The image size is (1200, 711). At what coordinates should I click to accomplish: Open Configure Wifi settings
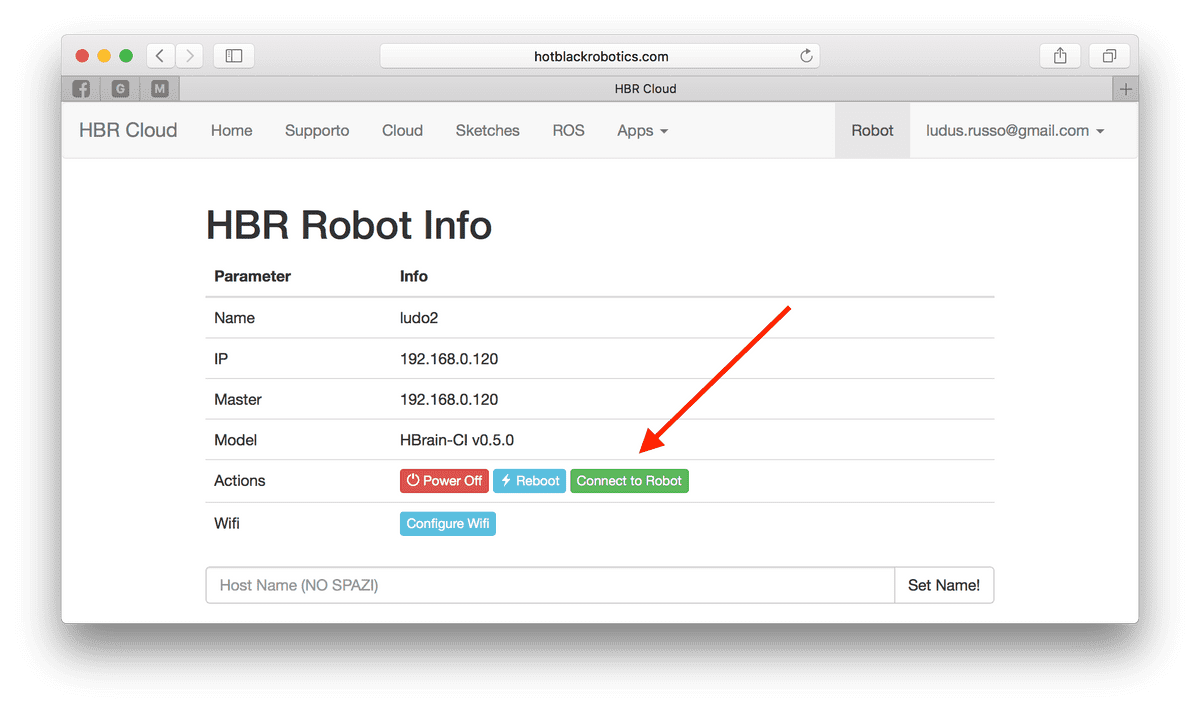click(447, 523)
